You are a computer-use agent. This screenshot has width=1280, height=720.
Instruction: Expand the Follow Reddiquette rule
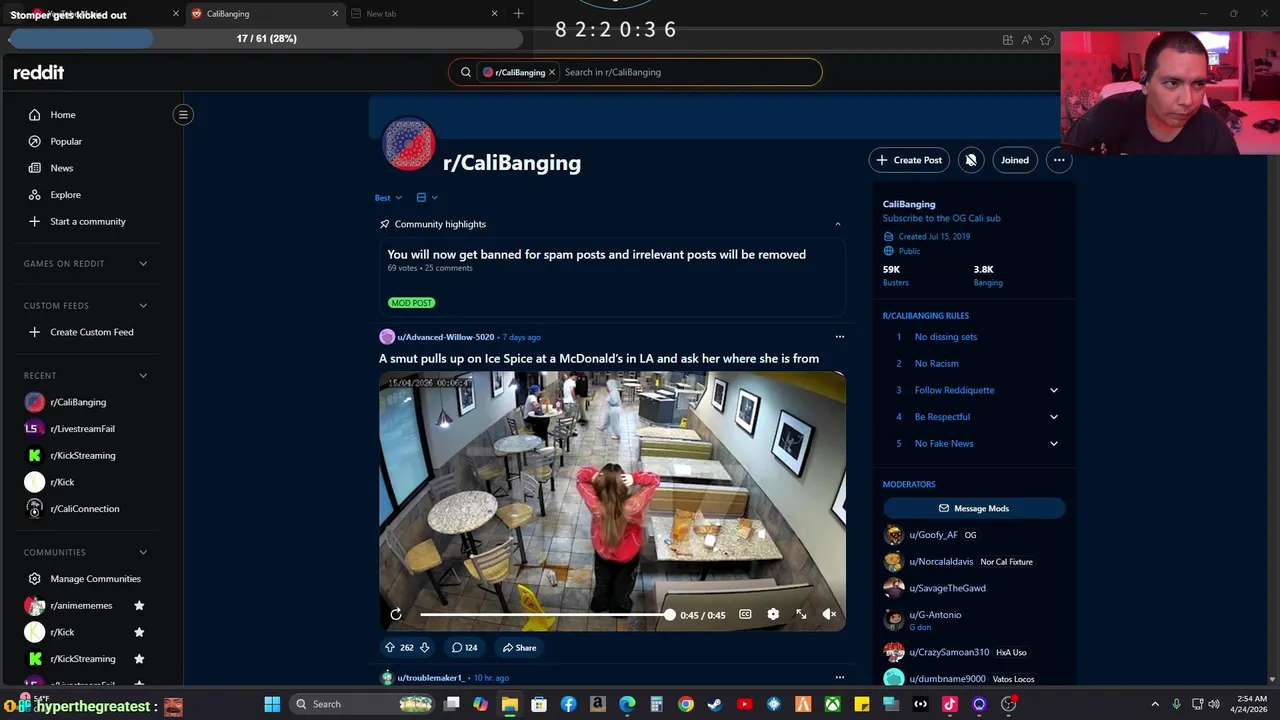(x=1053, y=390)
